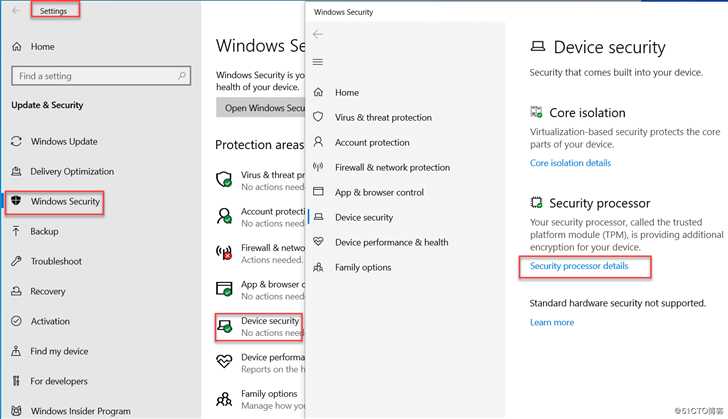Click the Find my device person icon
This screenshot has width=728, height=419.
click(16, 351)
